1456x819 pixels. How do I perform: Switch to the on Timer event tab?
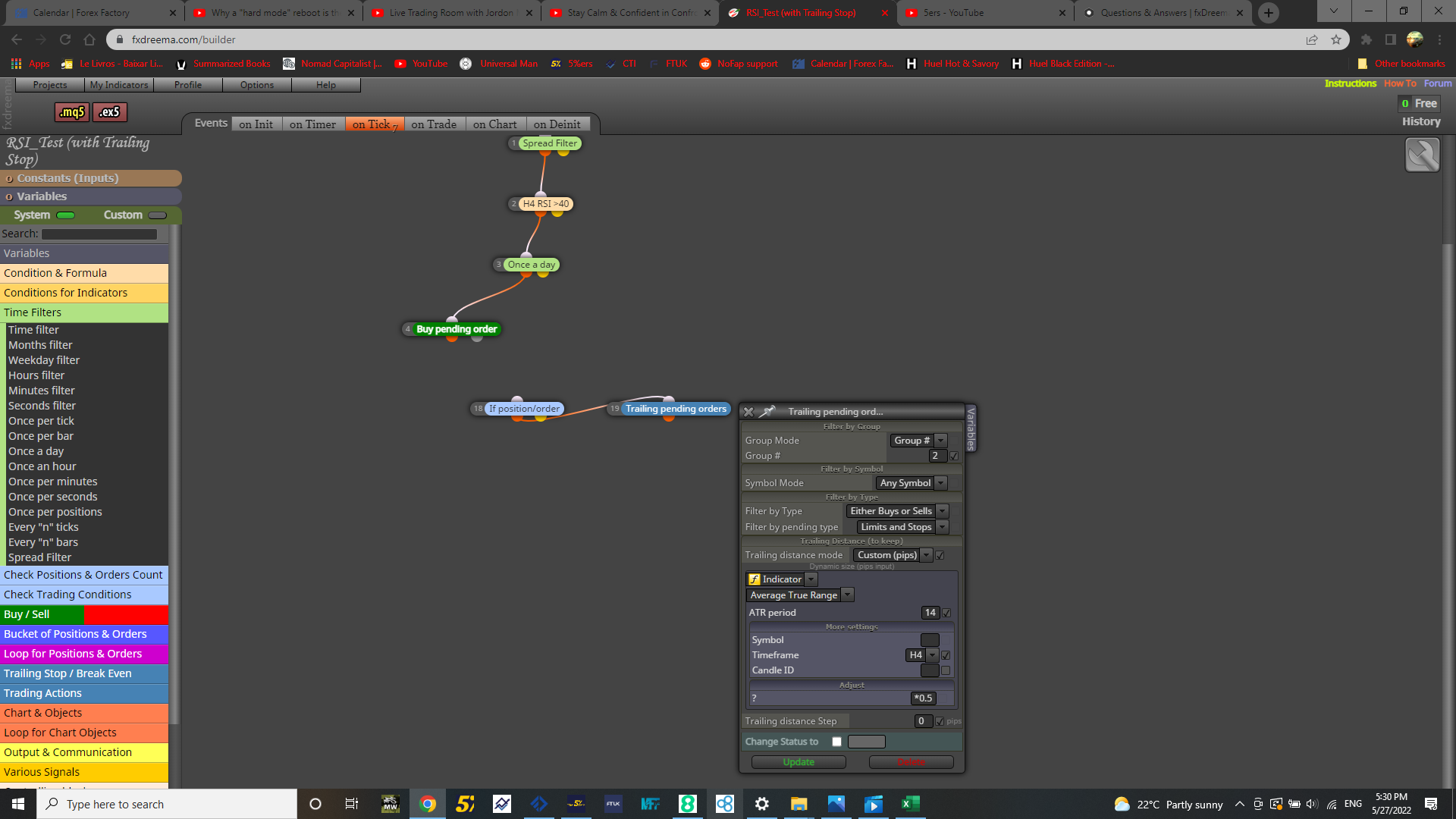coord(312,124)
